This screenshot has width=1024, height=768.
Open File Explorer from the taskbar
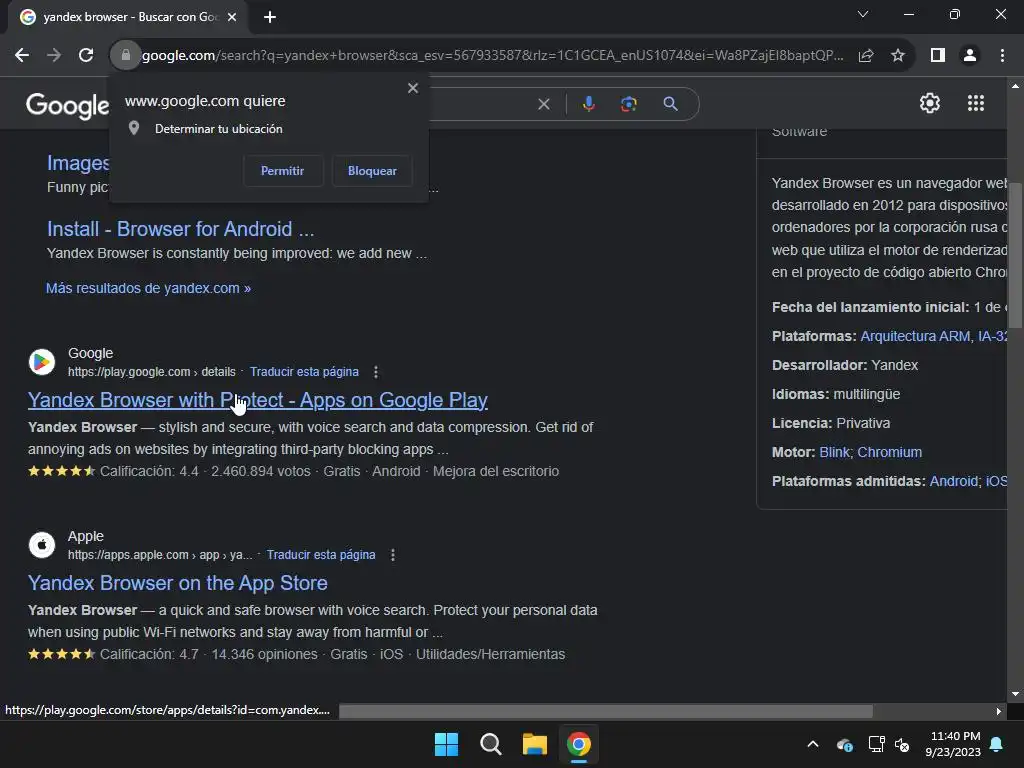point(535,744)
